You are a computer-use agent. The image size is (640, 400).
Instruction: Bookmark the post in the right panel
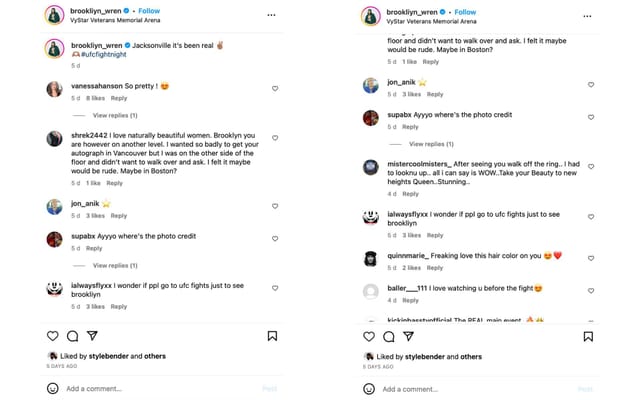(588, 337)
